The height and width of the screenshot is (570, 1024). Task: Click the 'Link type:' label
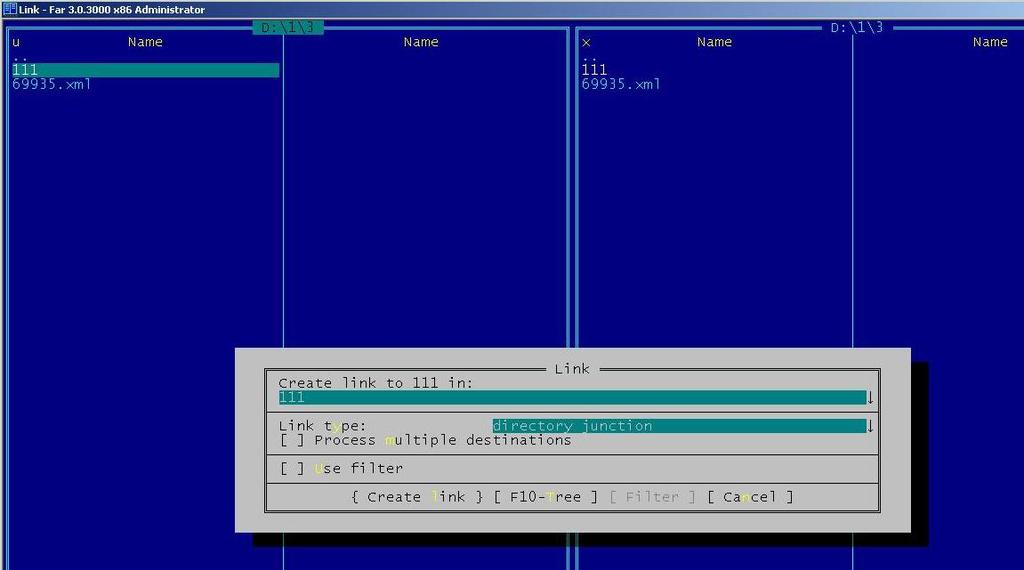pyautogui.click(x=323, y=426)
